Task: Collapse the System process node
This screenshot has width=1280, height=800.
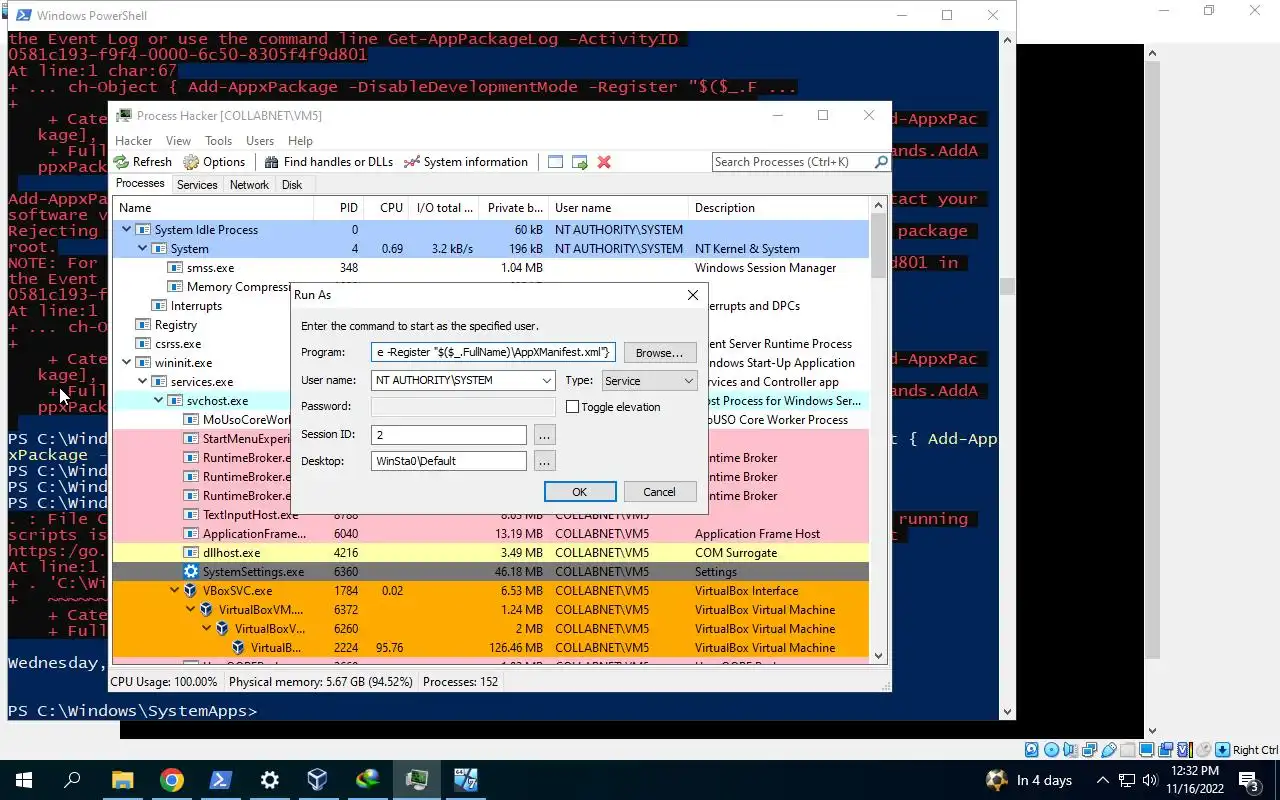Action: pos(142,249)
